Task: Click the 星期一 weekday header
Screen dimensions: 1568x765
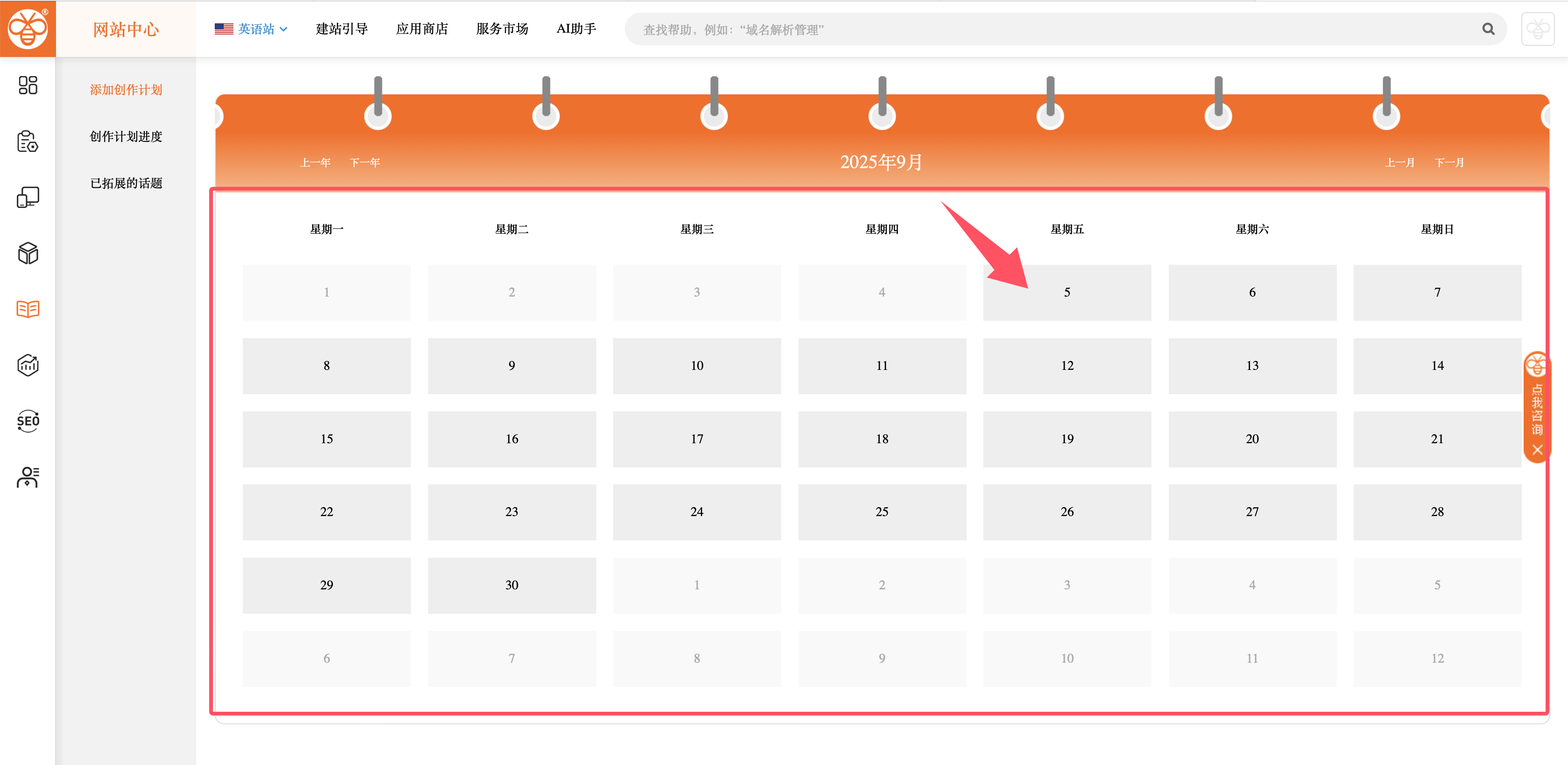Action: click(x=327, y=229)
